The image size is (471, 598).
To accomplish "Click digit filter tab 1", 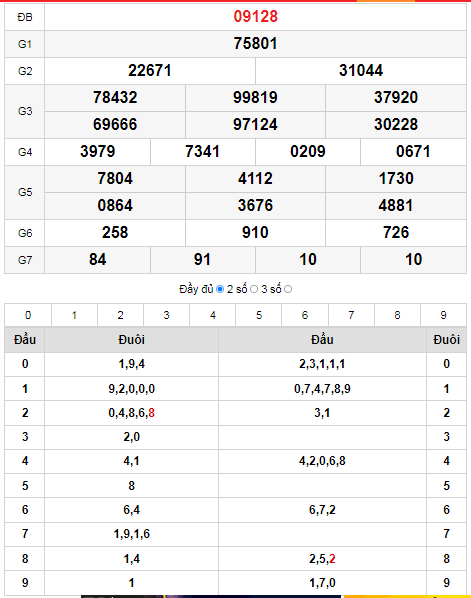I will (74, 315).
